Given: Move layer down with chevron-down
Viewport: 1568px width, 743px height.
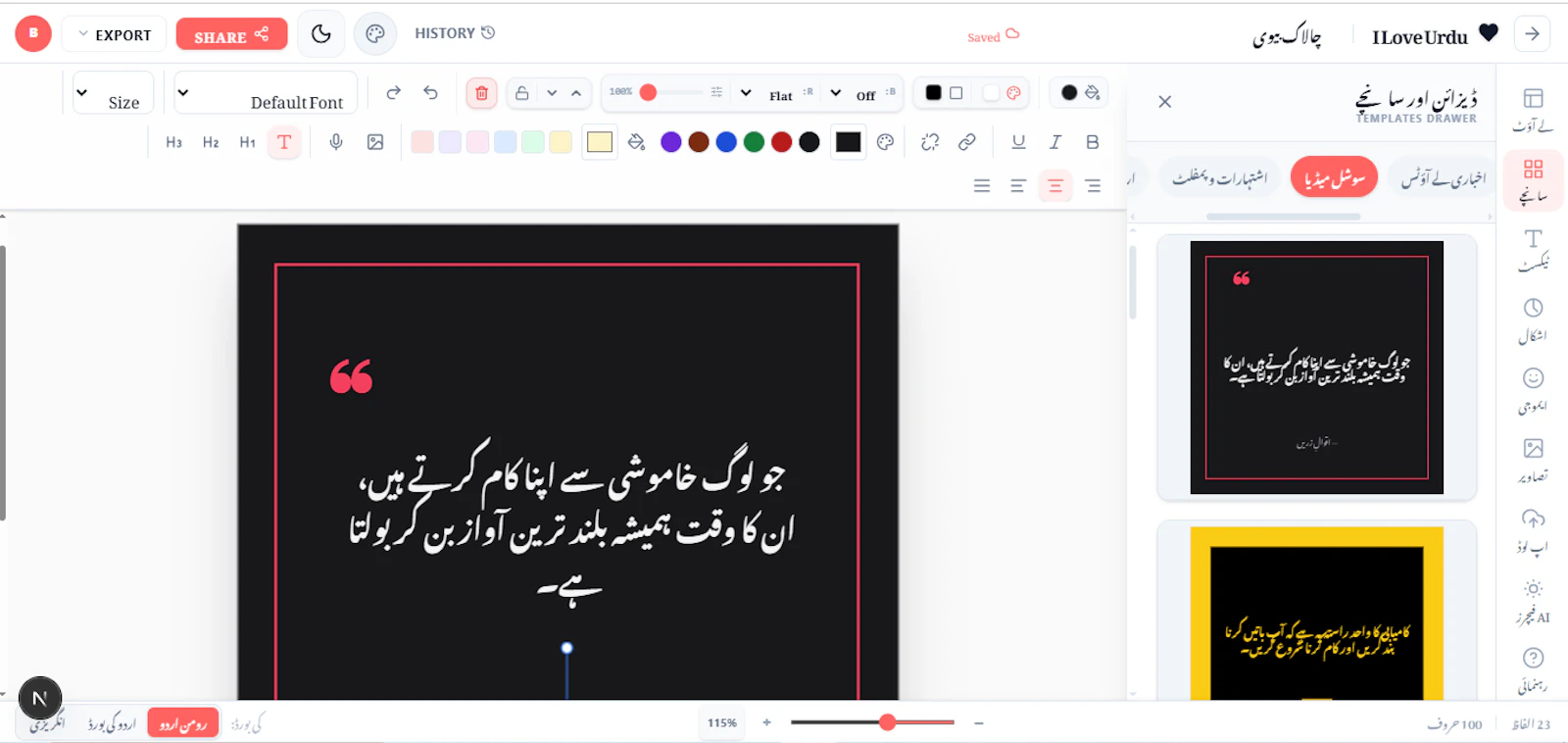Looking at the screenshot, I should (x=552, y=93).
